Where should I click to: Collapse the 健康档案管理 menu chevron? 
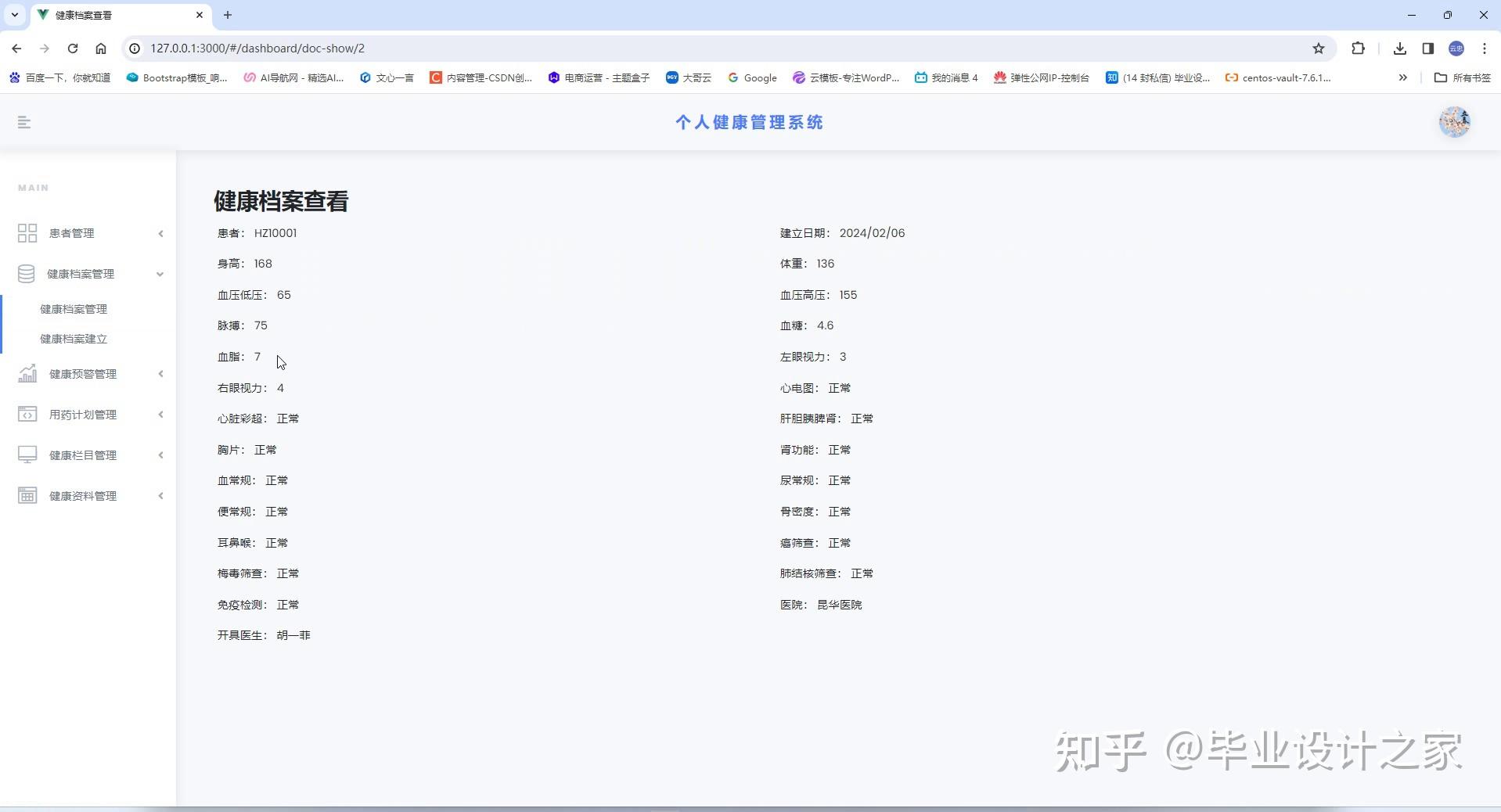[160, 274]
